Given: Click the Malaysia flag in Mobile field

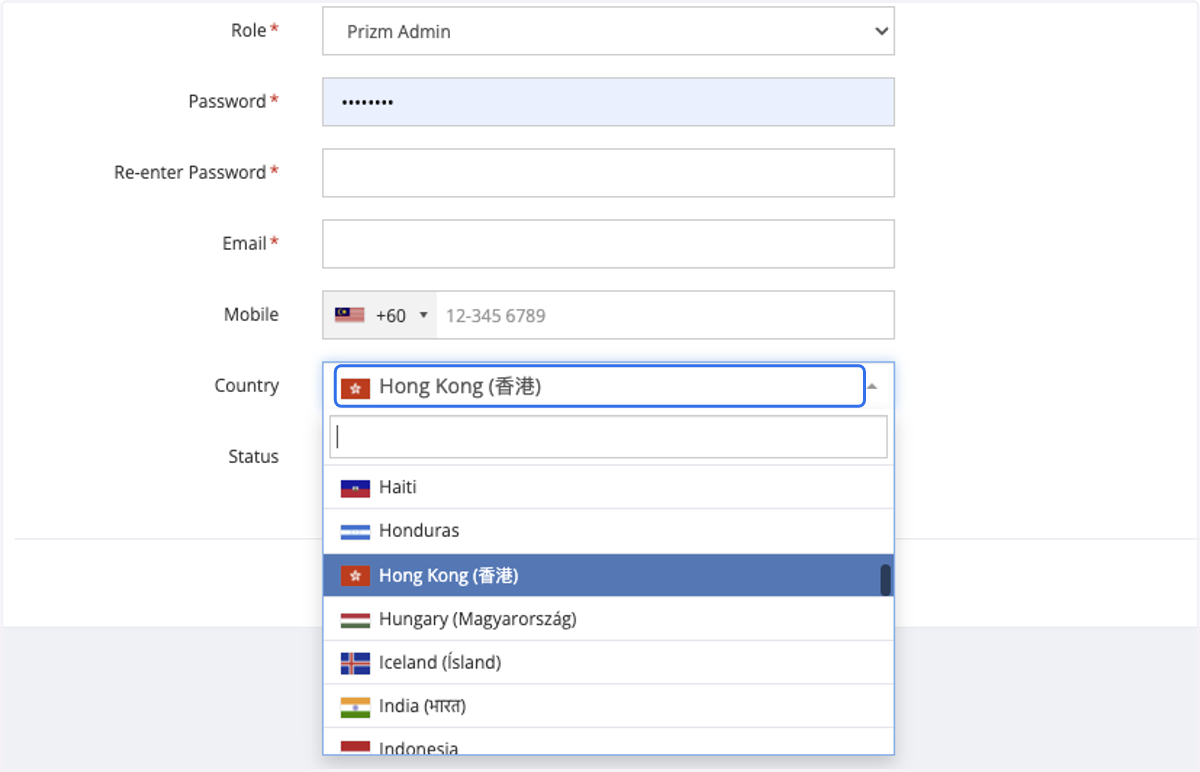Looking at the screenshot, I should click(x=349, y=315).
